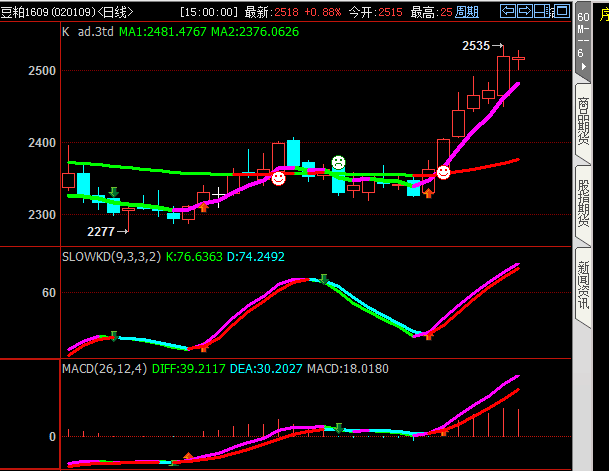The height and width of the screenshot is (471, 609).
Task: Click the DIFF:39.2117 value
Action: pos(188,368)
